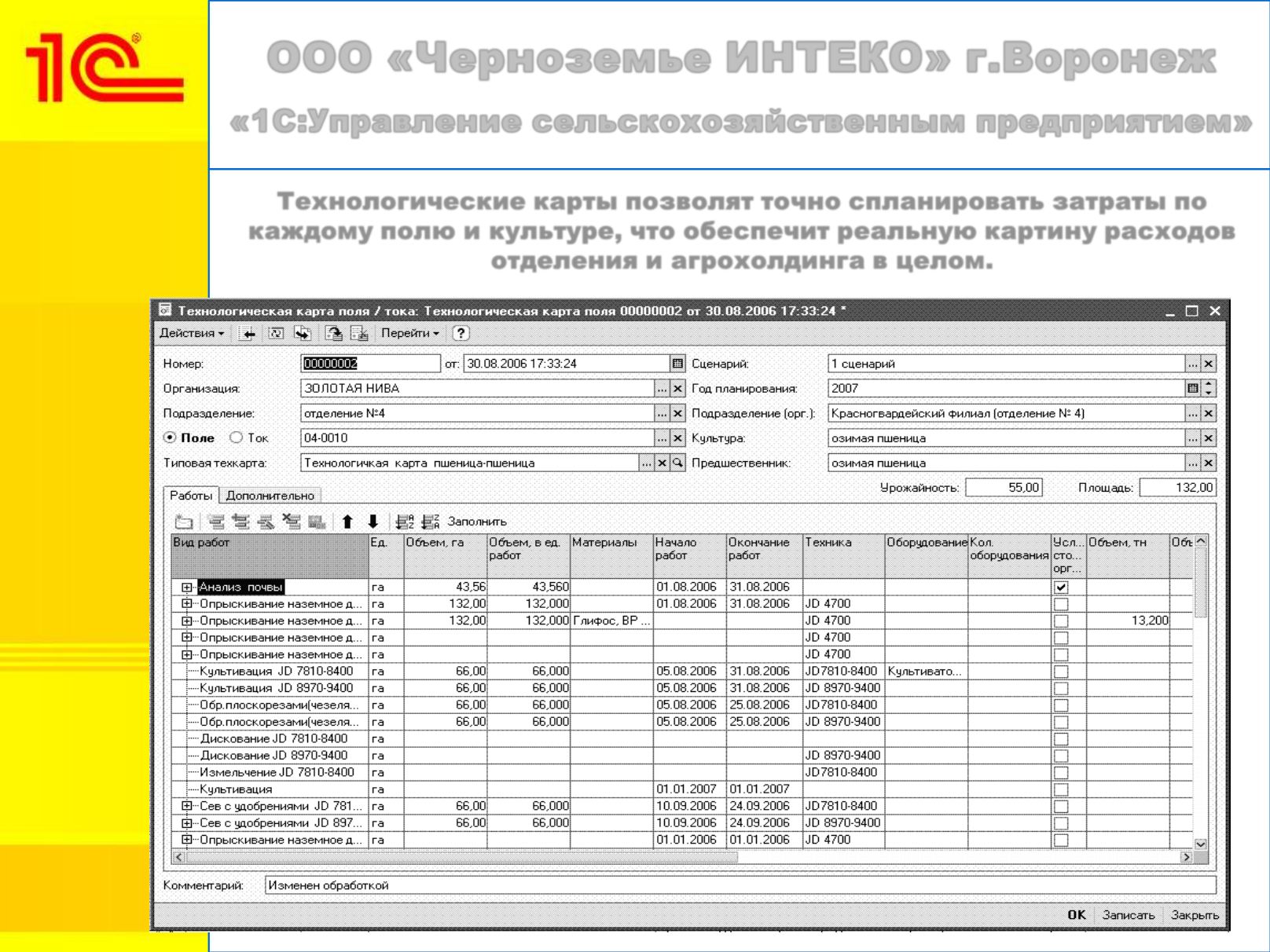
Task: Click the Комментарий input field
Action: 740,885
